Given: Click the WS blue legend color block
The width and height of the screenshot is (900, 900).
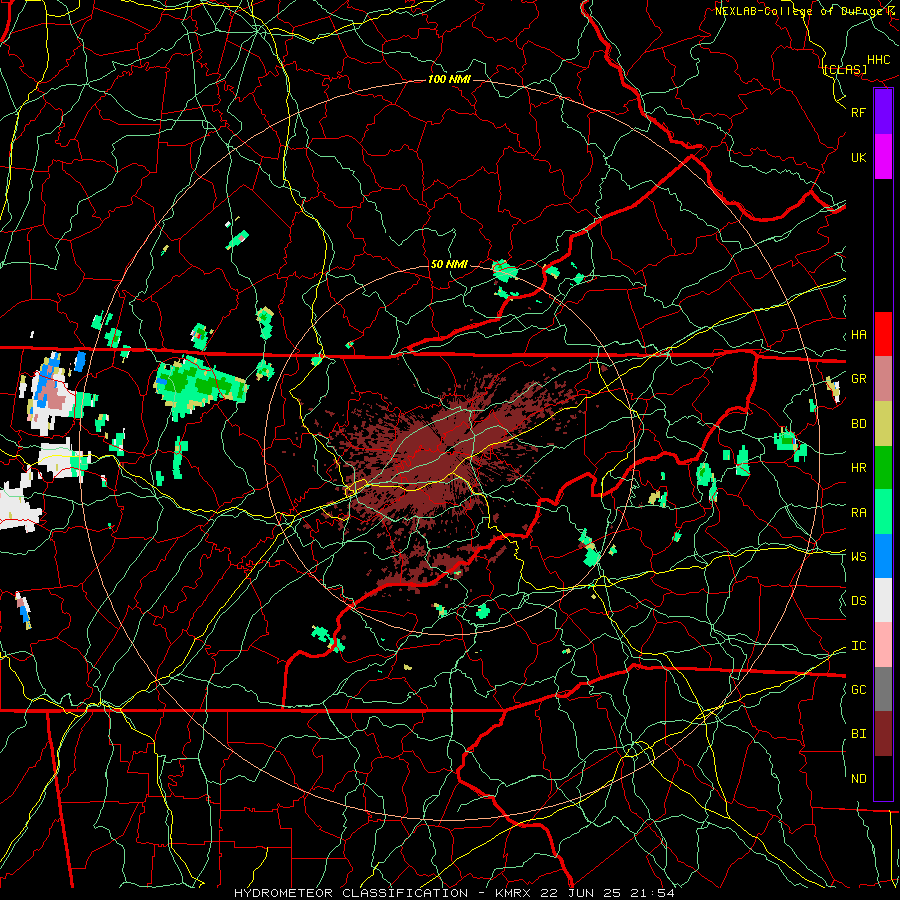Looking at the screenshot, I should point(883,556).
